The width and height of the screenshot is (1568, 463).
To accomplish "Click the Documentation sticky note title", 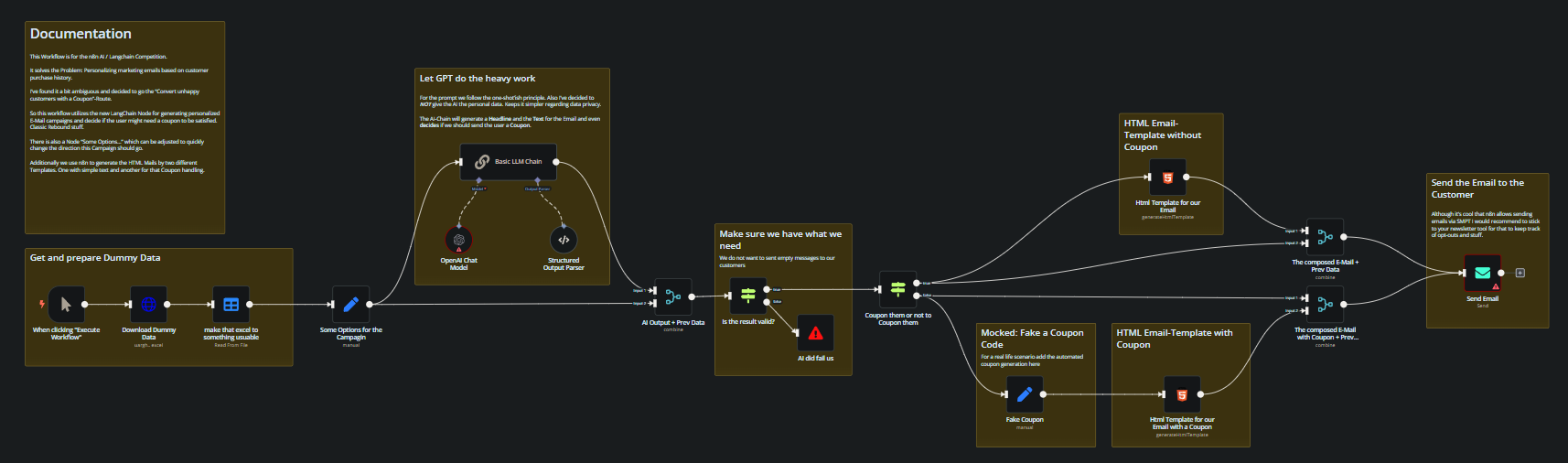I will tap(81, 34).
